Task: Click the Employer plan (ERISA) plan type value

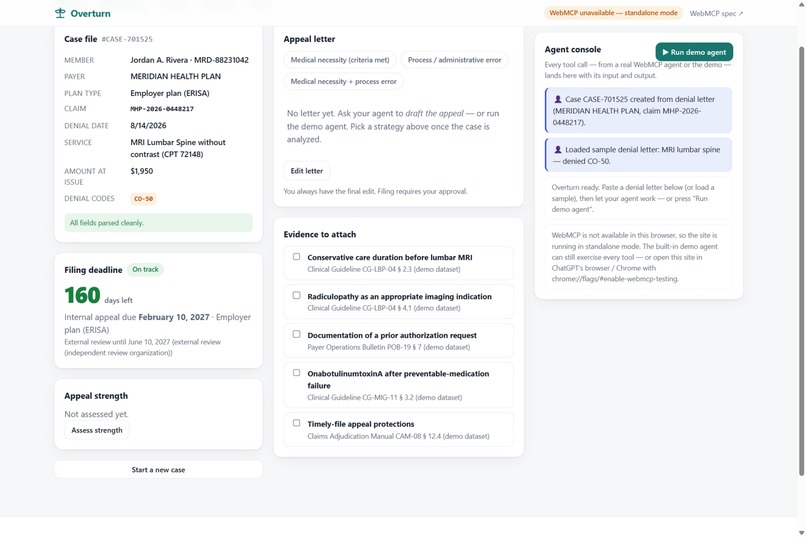Action: [170, 94]
